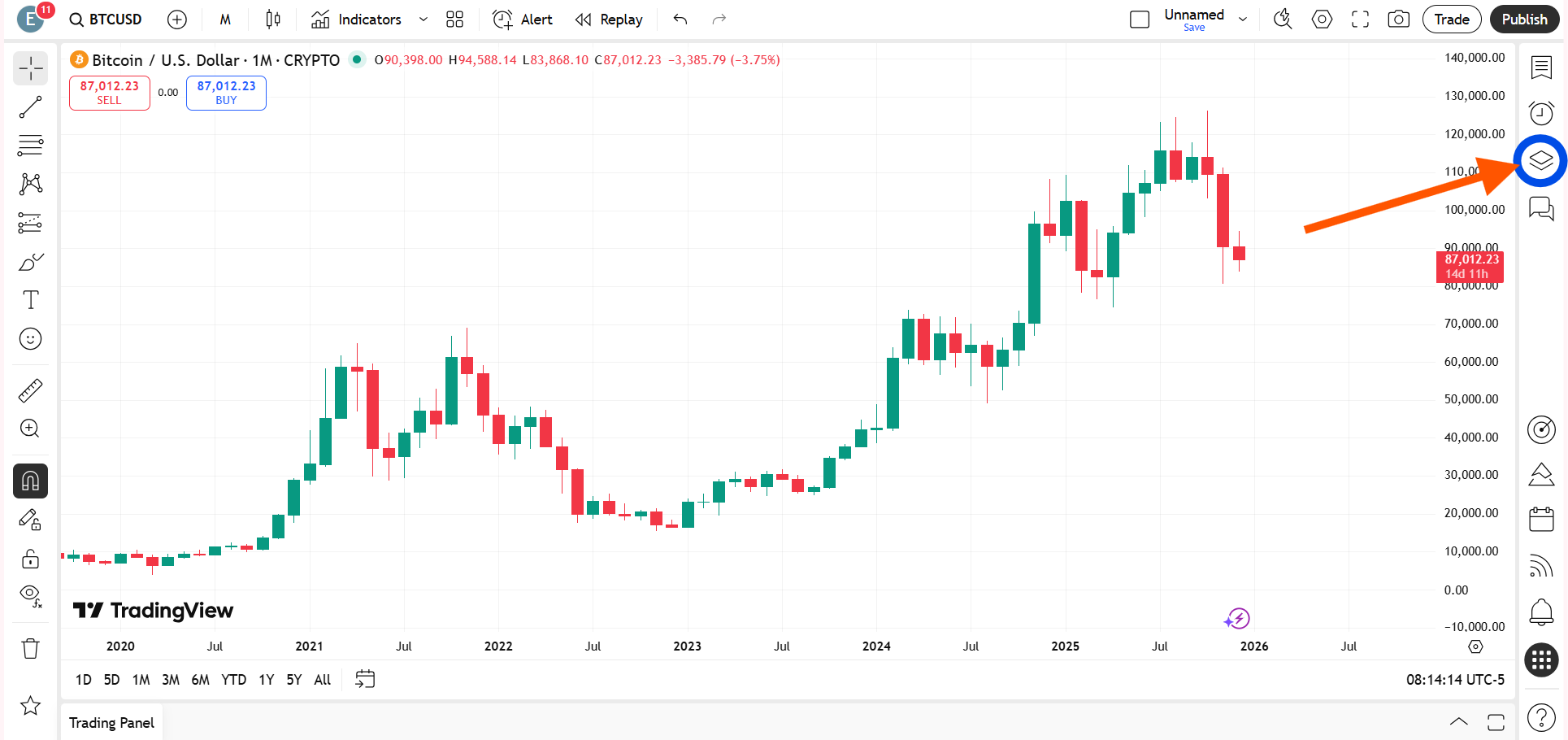Select the text annotation tool

point(30,299)
